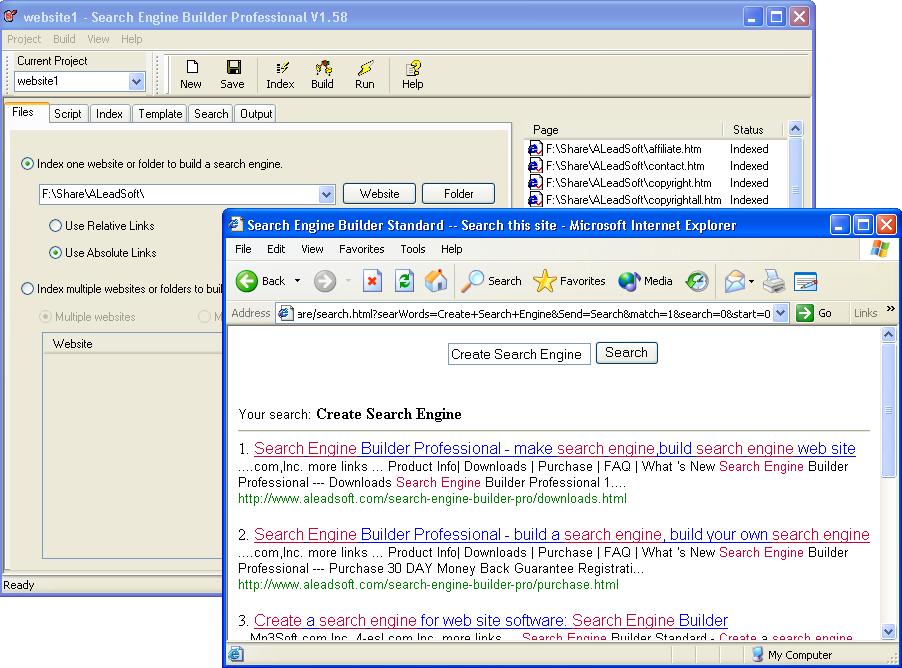Open the third result Create a search engine
This screenshot has width=902, height=668.
pyautogui.click(x=491, y=620)
